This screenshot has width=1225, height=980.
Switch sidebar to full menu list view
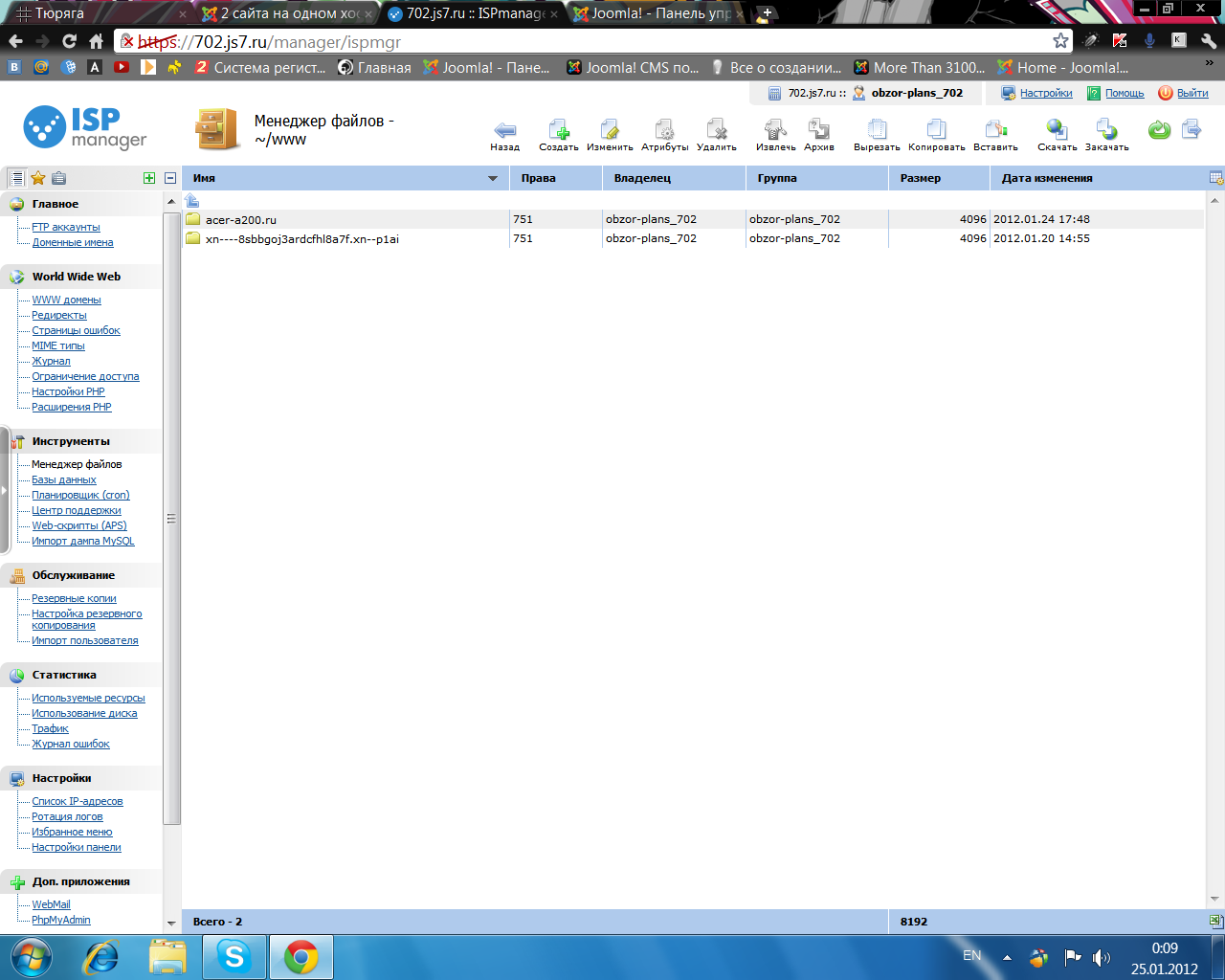(16, 178)
